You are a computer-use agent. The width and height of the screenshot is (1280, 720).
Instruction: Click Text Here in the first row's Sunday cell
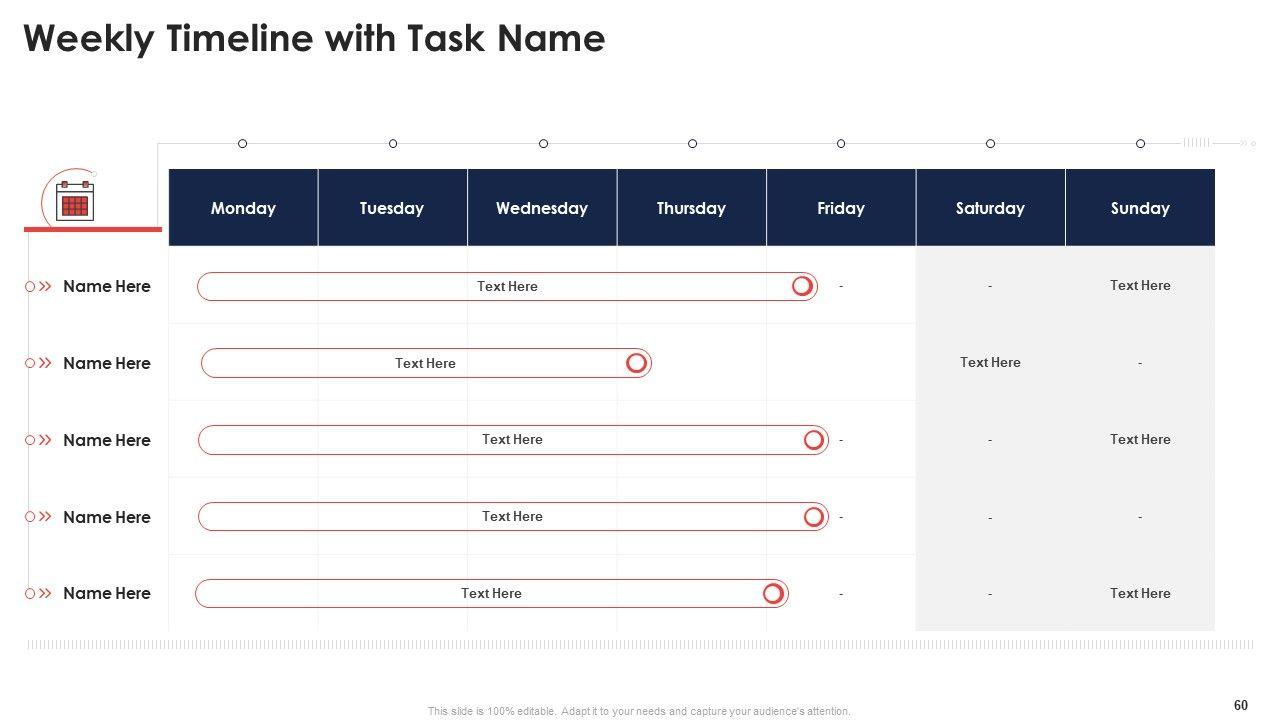pyautogui.click(x=1140, y=285)
